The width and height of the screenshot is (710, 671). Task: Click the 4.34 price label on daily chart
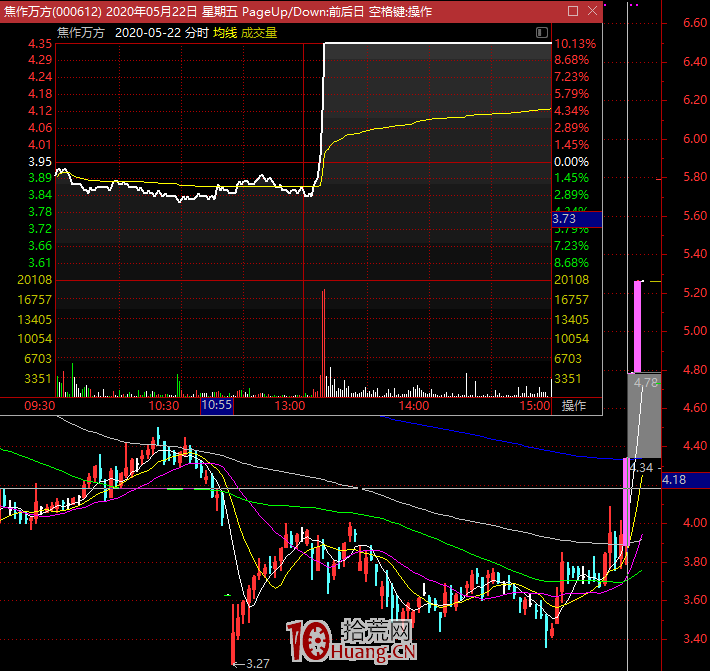[x=642, y=468]
